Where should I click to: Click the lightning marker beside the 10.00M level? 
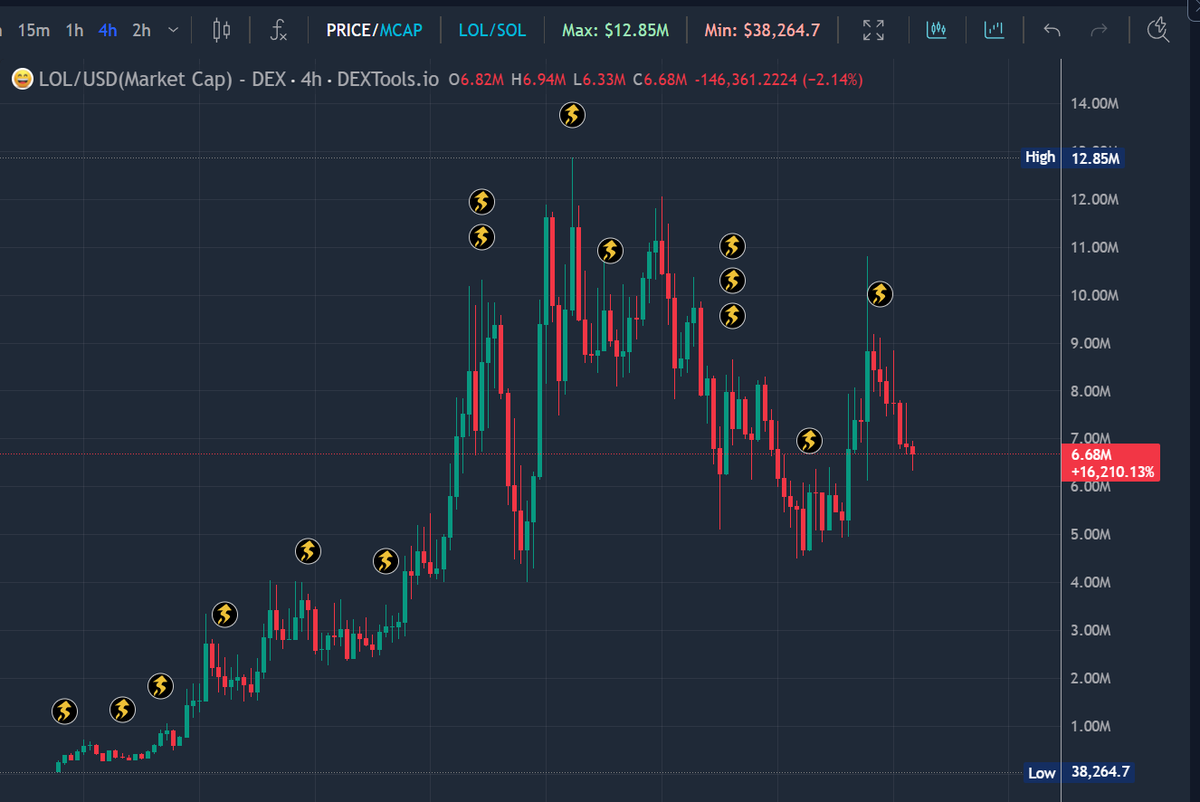click(x=879, y=294)
